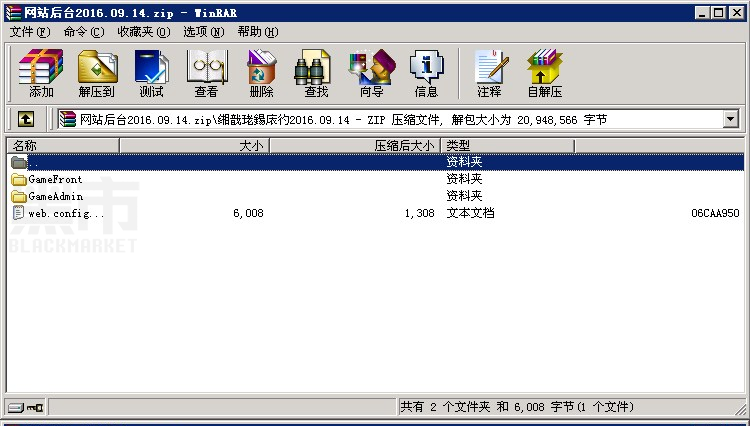Click the 06CAA950 CRC value

[x=715, y=214]
